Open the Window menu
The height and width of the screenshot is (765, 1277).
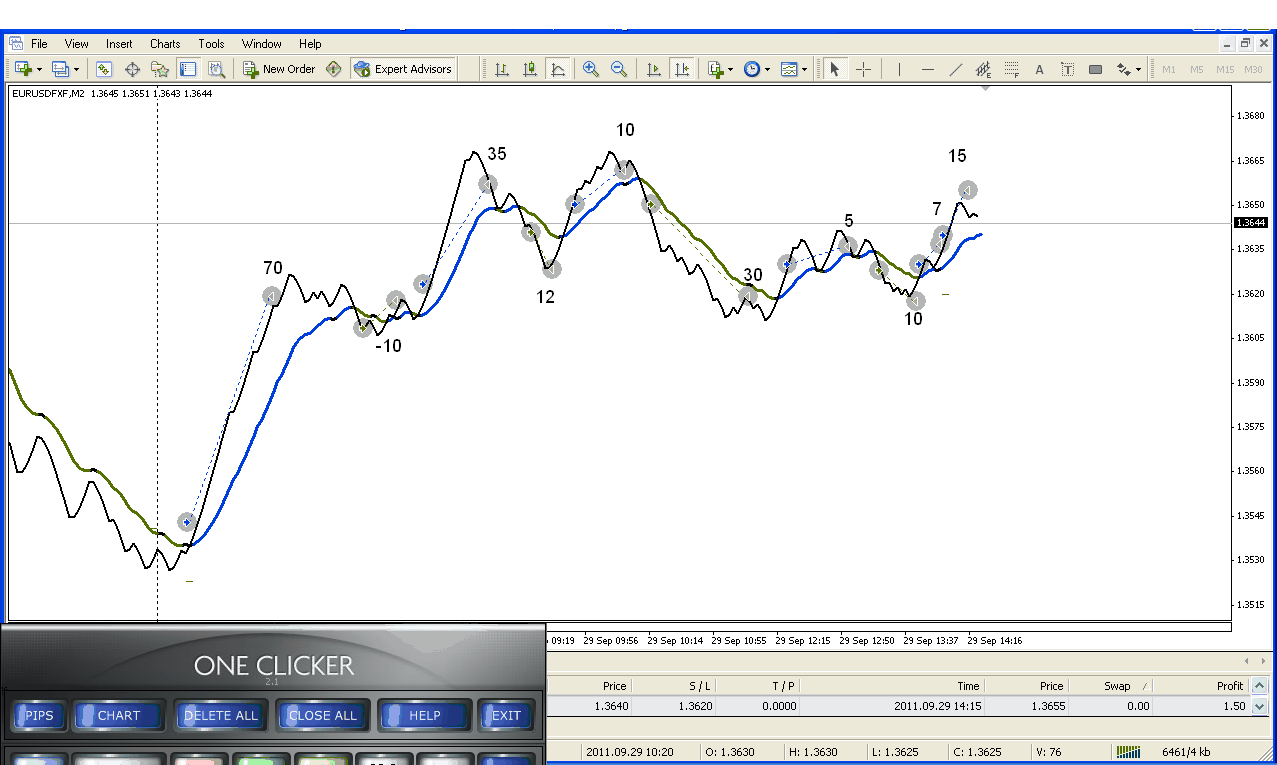tap(262, 44)
